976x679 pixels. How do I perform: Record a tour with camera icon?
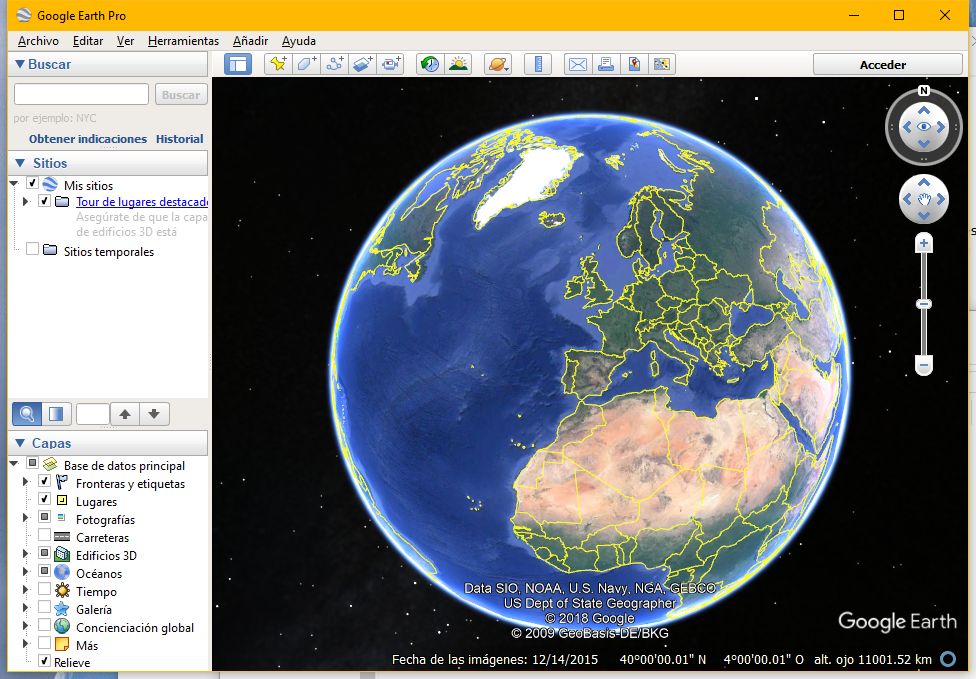391,64
